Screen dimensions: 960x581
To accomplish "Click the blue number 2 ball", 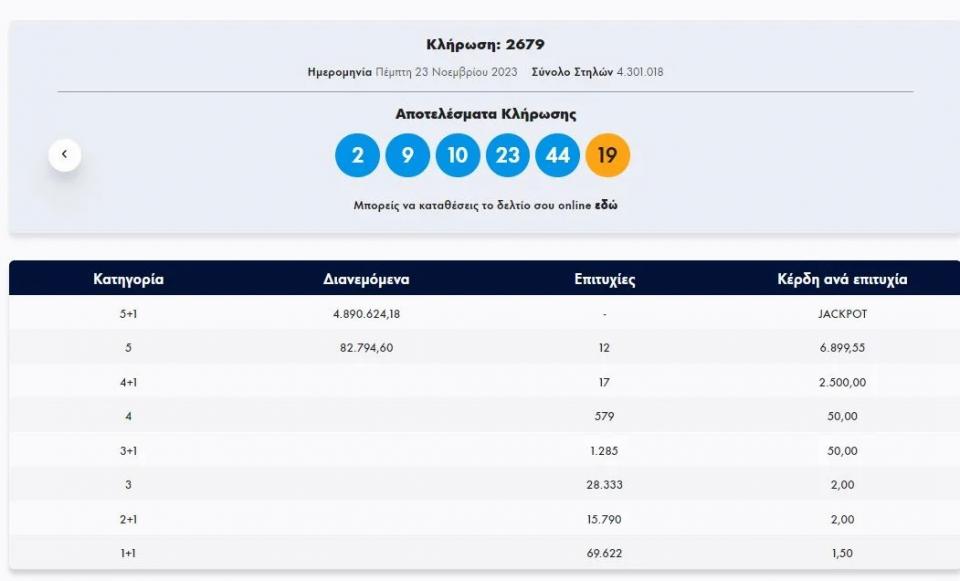I will click(x=358, y=155).
